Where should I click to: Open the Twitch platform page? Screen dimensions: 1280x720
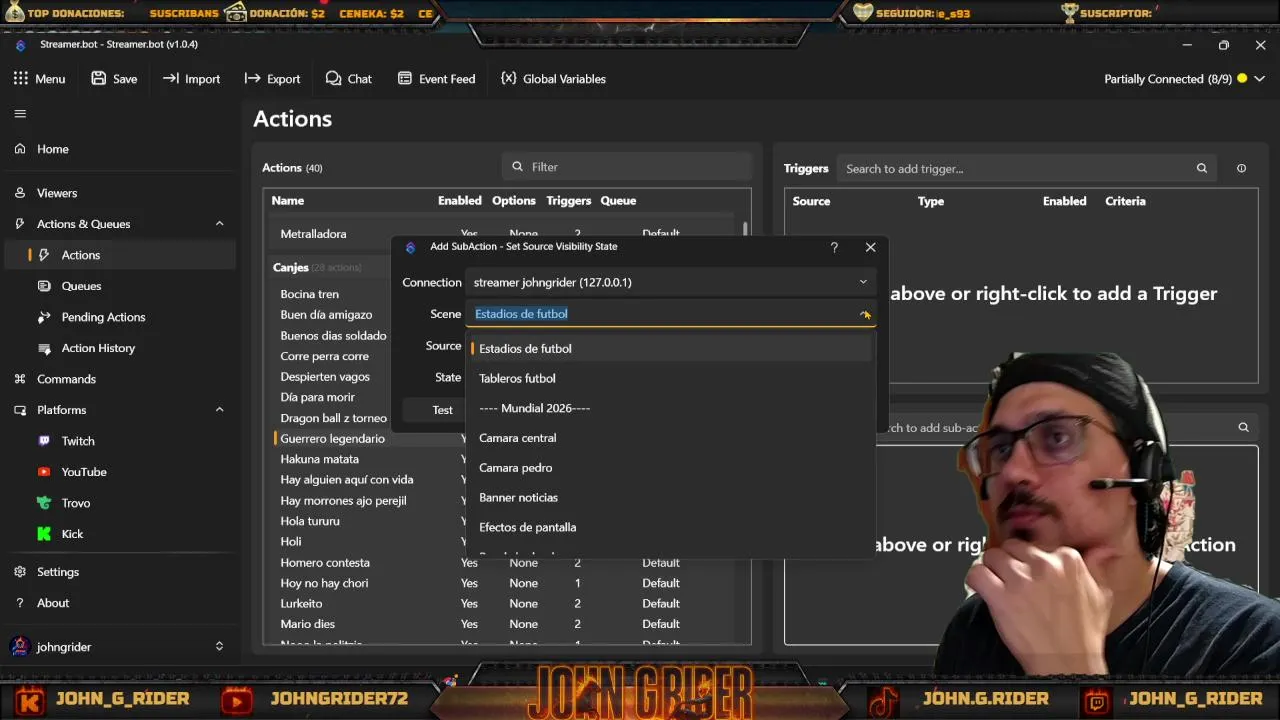point(118,441)
